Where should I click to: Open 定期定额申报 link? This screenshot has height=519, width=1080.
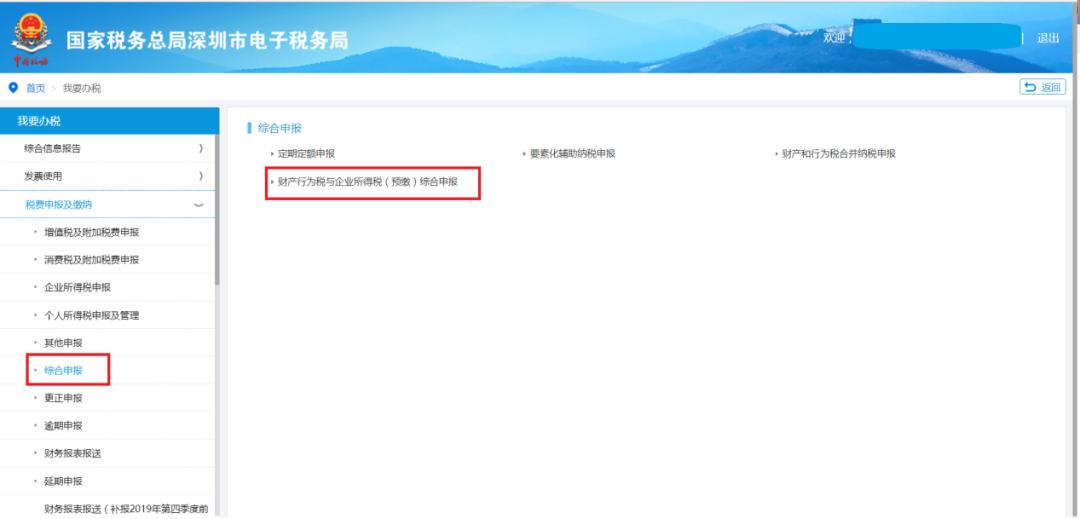click(x=306, y=154)
